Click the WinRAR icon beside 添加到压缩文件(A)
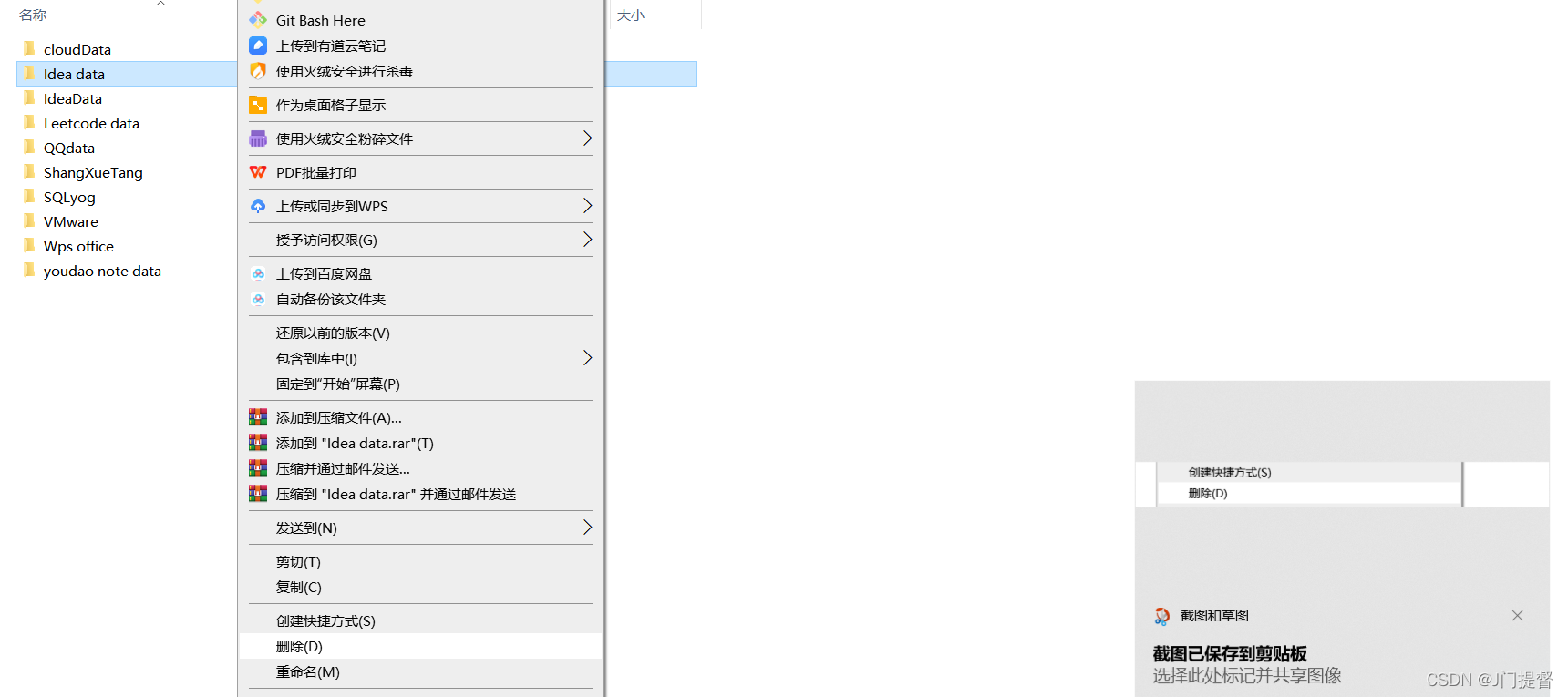1568x697 pixels. click(258, 417)
